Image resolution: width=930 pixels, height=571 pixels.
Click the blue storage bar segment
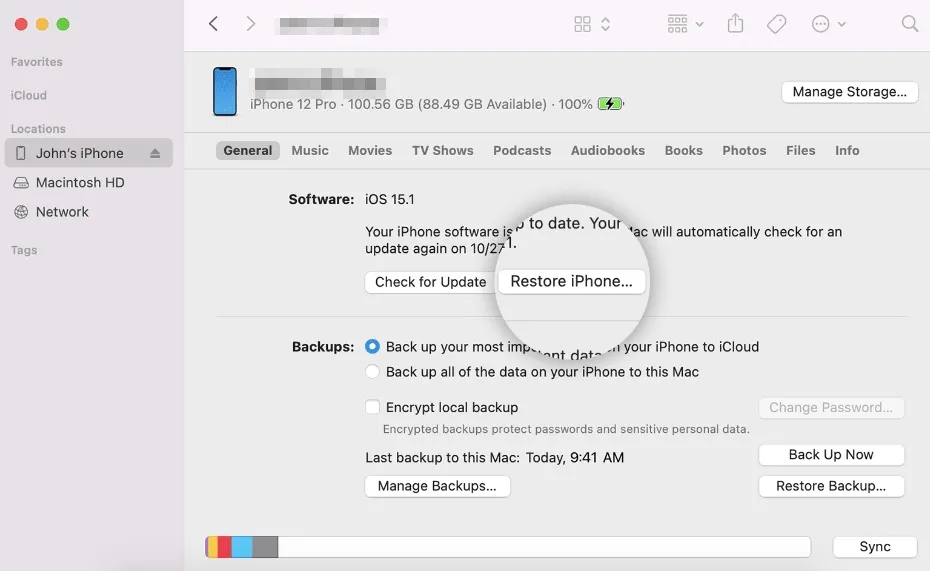pos(242,547)
